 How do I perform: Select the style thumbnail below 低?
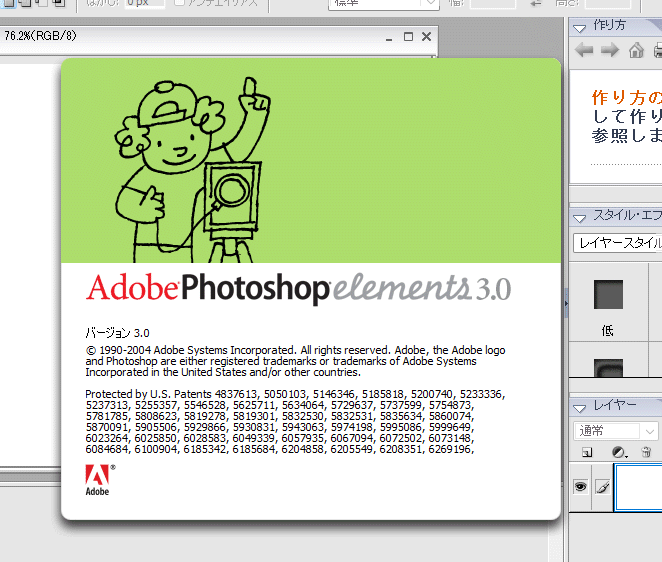[x=608, y=368]
